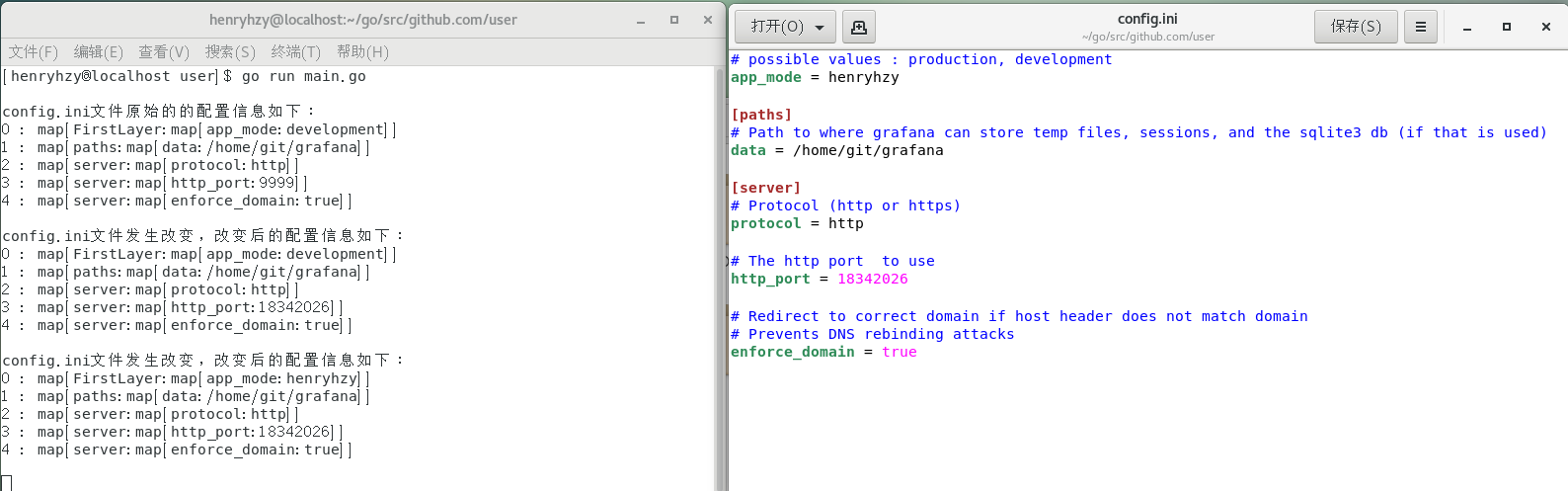Open the 查看(V) terminal menu
Image resolution: width=1568 pixels, height=491 pixels.
[x=164, y=52]
